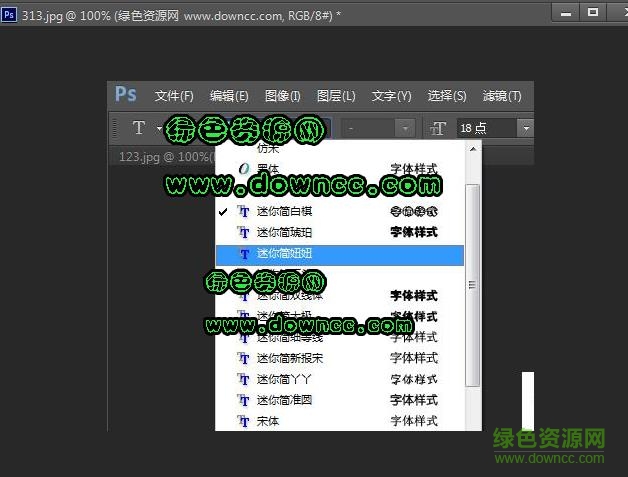Click the TrueType icon next to 宋体
628x477 pixels.
(x=242, y=421)
